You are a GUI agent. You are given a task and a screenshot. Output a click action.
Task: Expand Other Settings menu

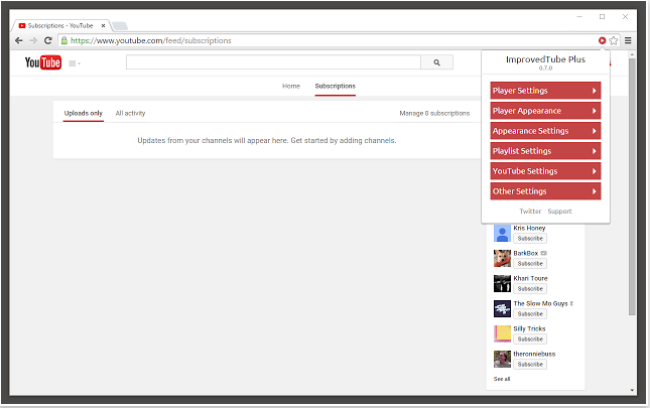[546, 191]
